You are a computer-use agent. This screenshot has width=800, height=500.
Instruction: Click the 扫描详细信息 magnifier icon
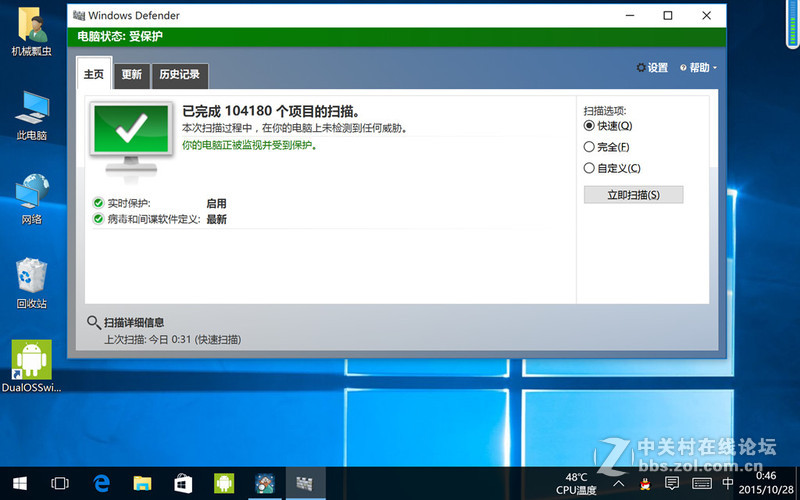(x=93, y=322)
